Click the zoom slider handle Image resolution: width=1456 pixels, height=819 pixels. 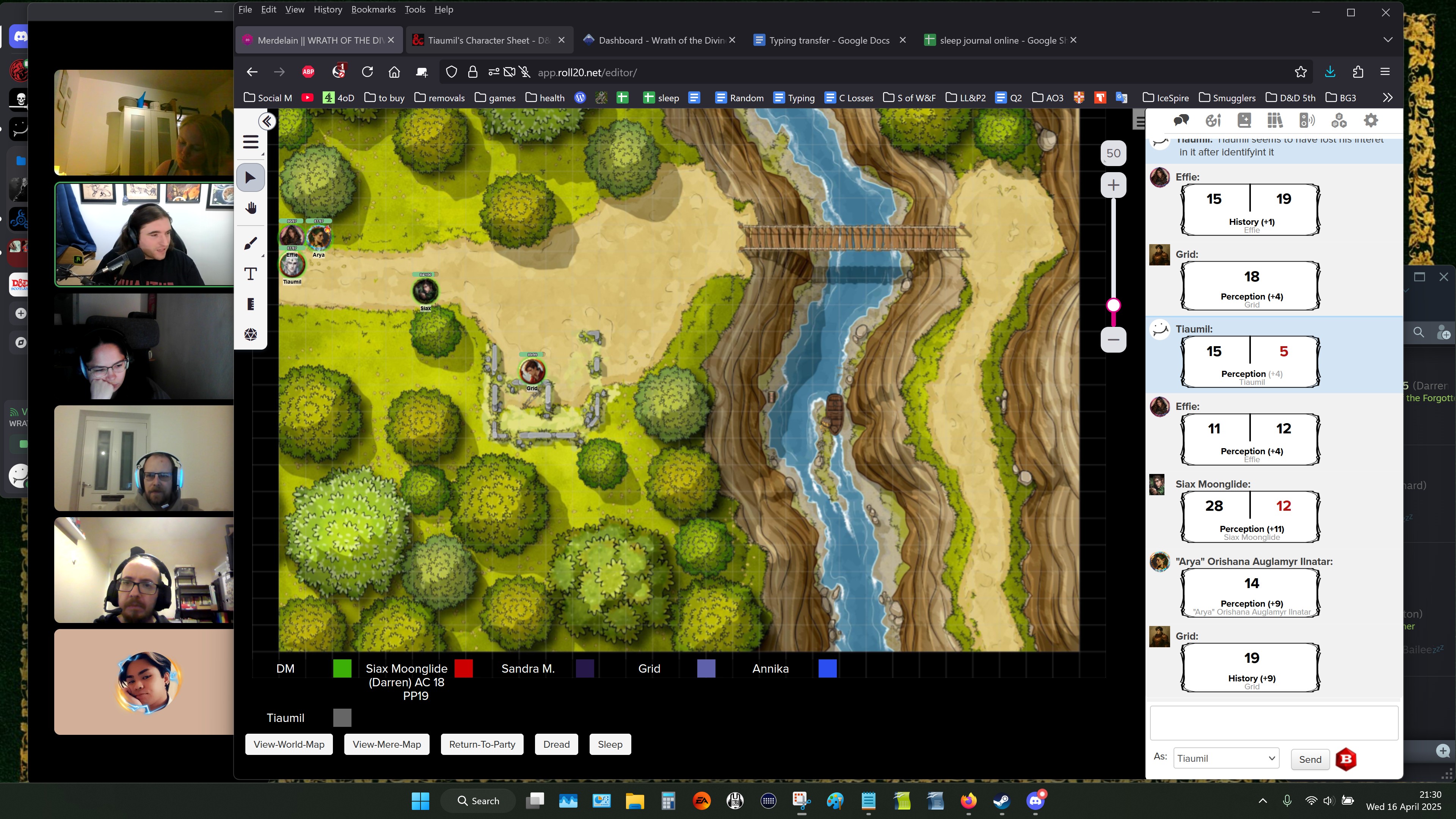[x=1113, y=305]
